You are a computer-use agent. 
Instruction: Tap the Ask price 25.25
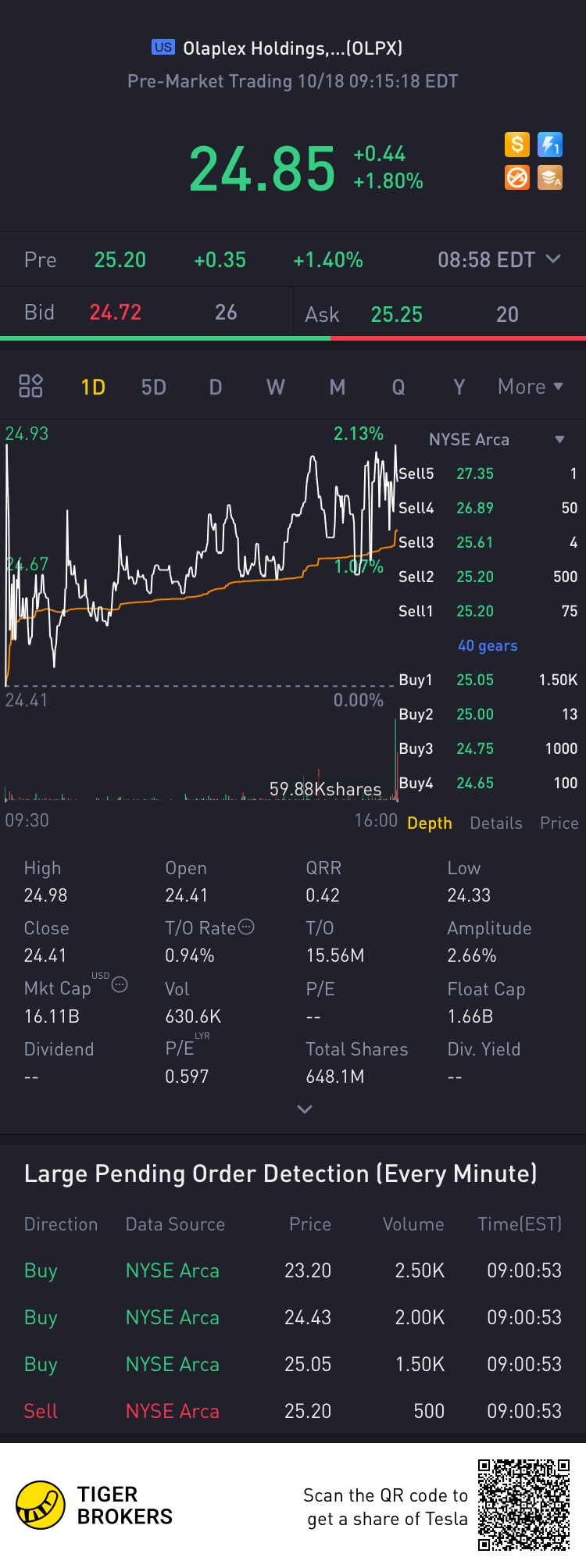(x=397, y=315)
